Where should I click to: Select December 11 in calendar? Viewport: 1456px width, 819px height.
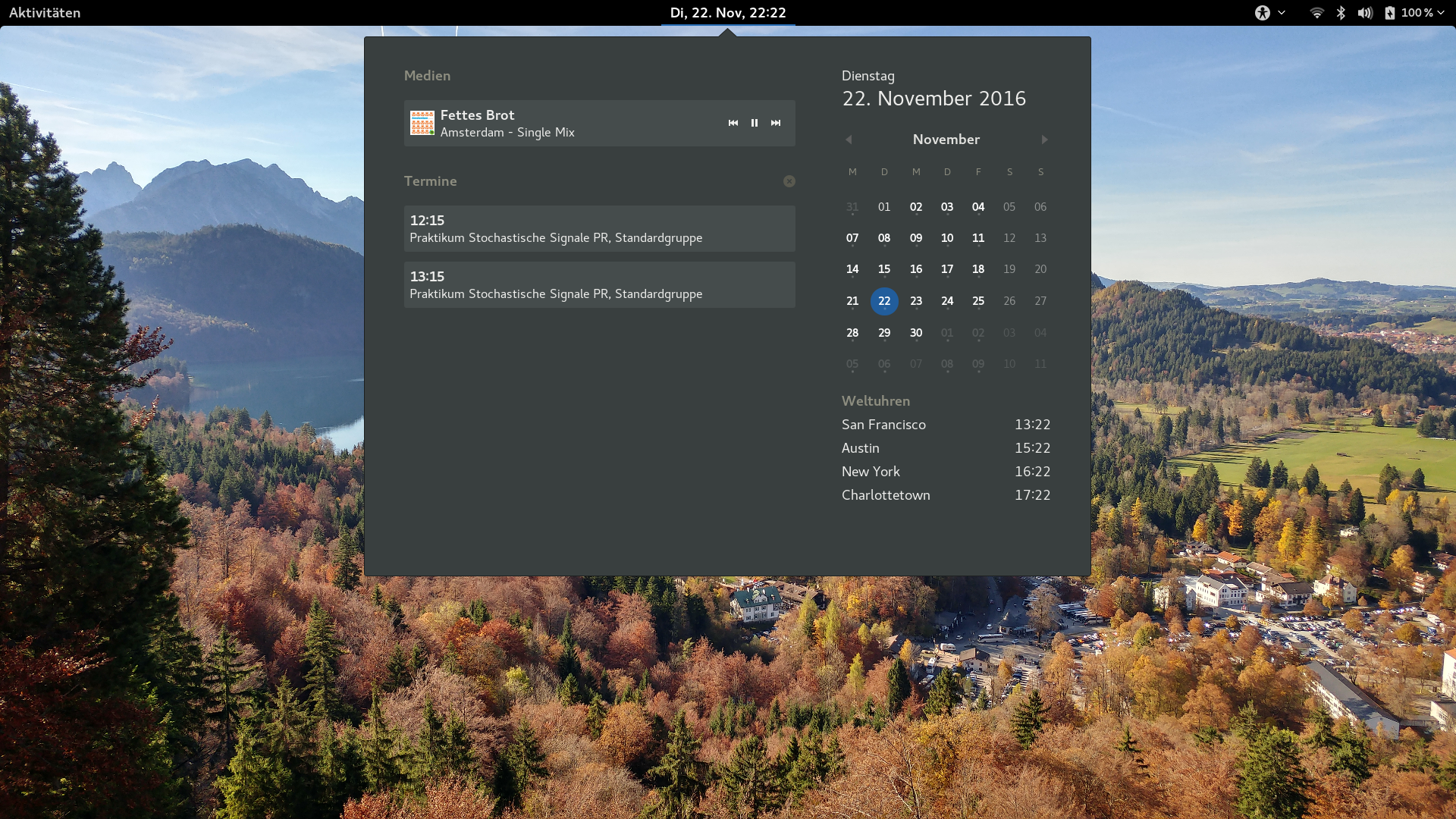[x=1040, y=364]
